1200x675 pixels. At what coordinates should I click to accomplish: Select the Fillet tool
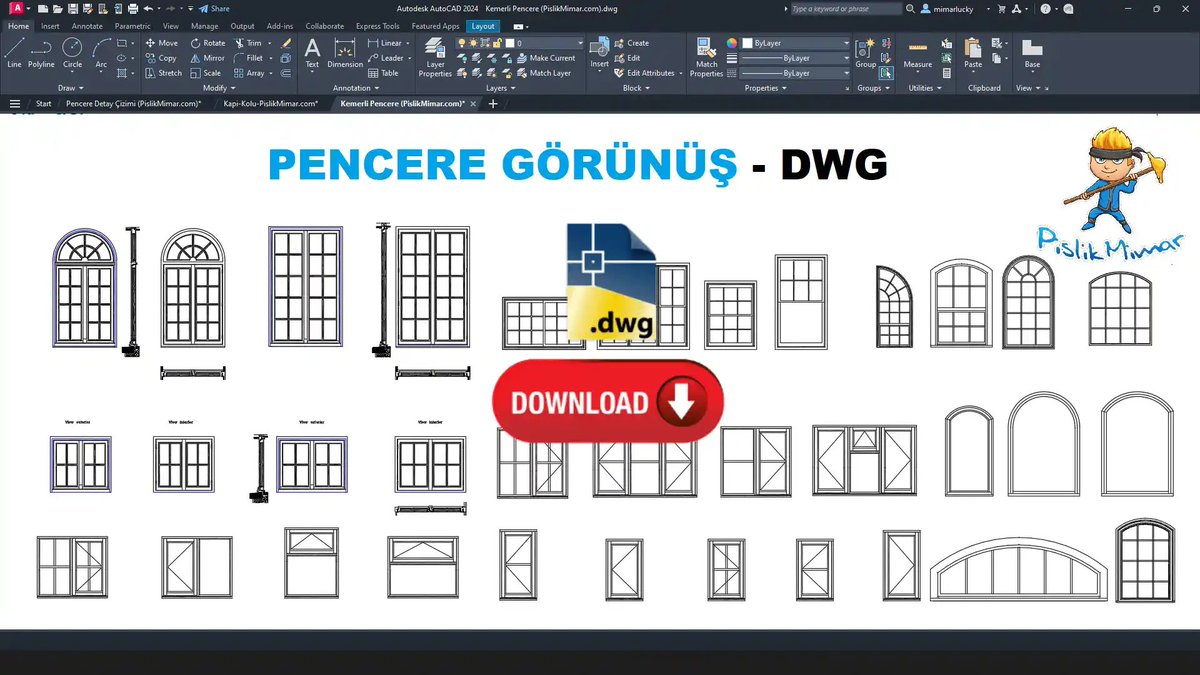[248, 58]
